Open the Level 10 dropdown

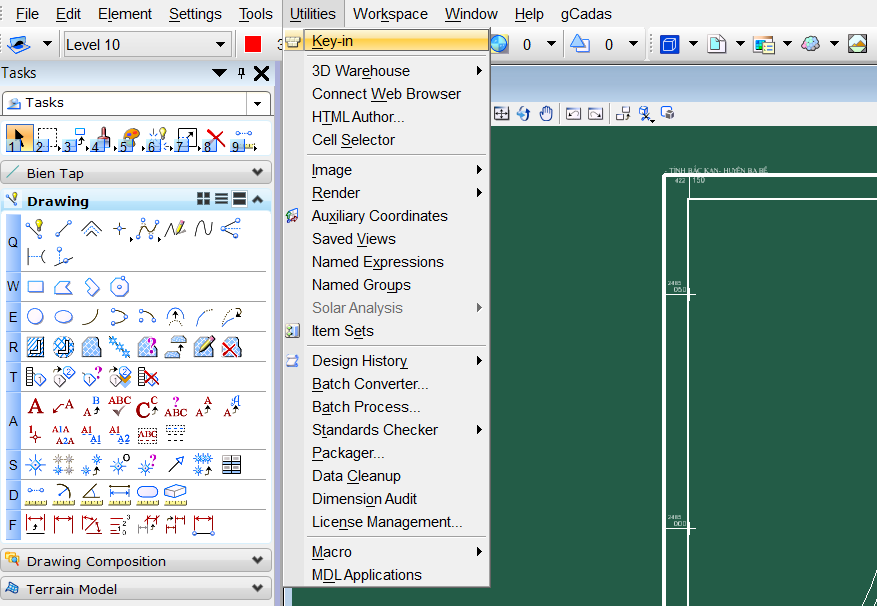[220, 45]
